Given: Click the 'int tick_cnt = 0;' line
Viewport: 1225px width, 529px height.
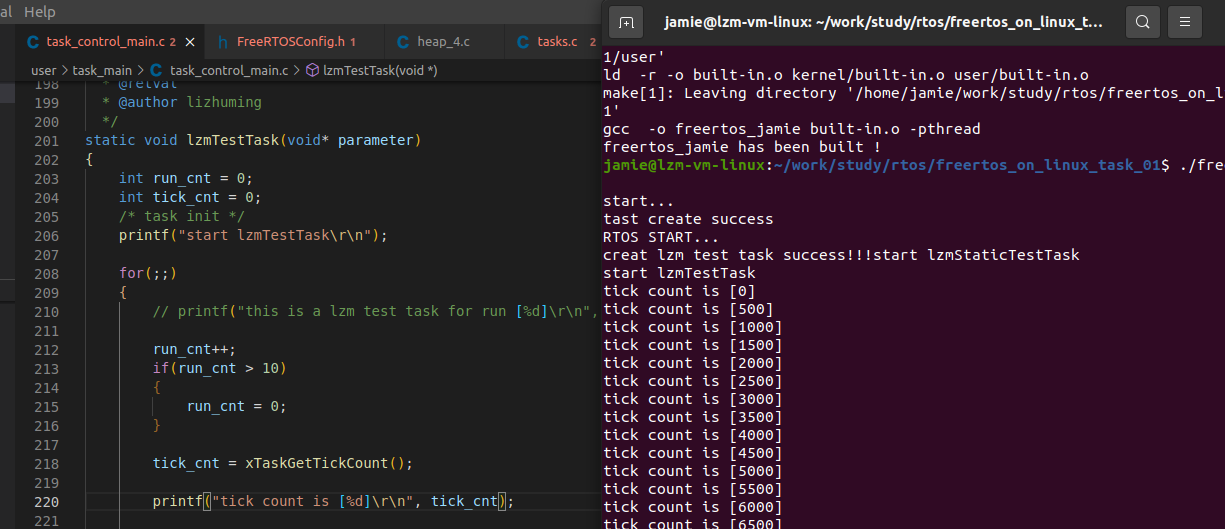Looking at the screenshot, I should 190,198.
